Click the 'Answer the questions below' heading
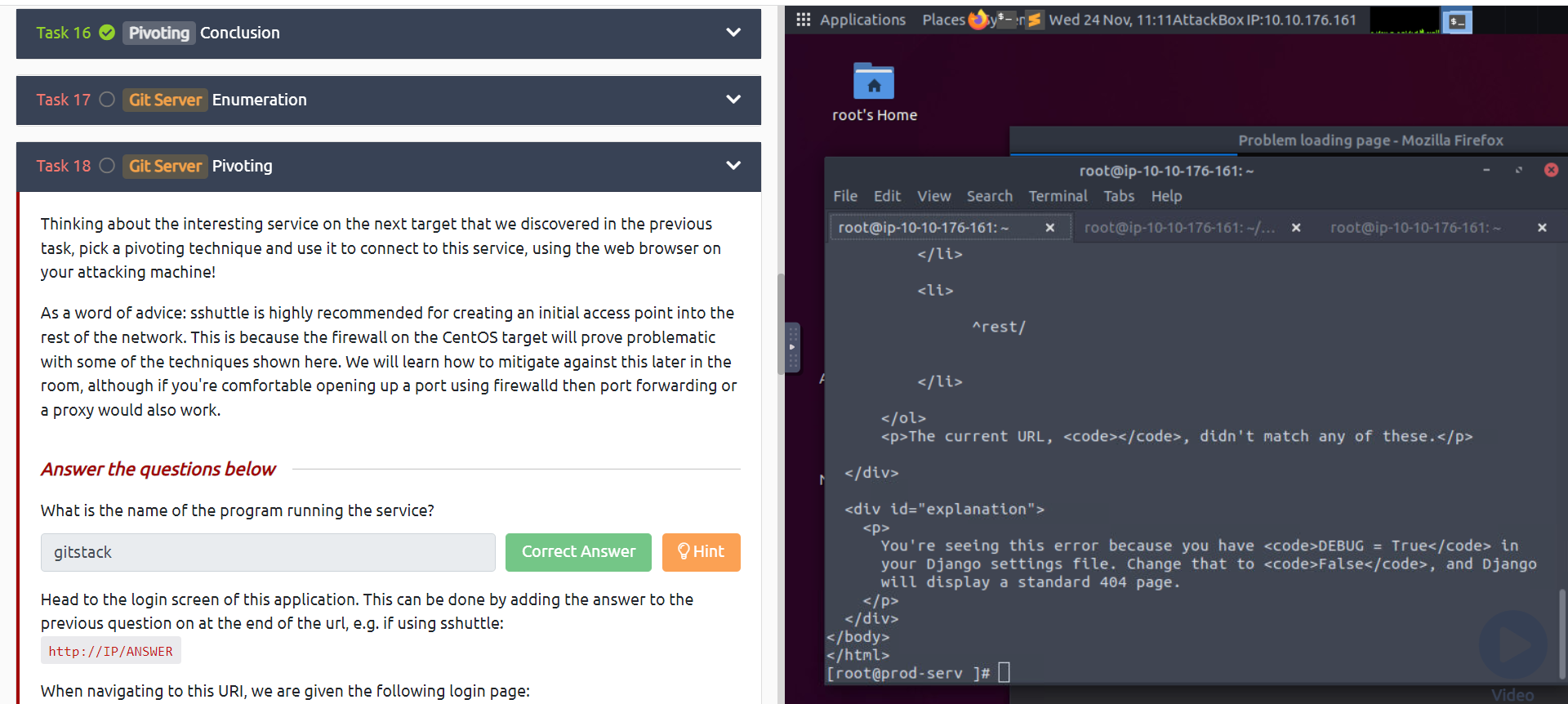The image size is (1568, 704). pyautogui.click(x=158, y=469)
